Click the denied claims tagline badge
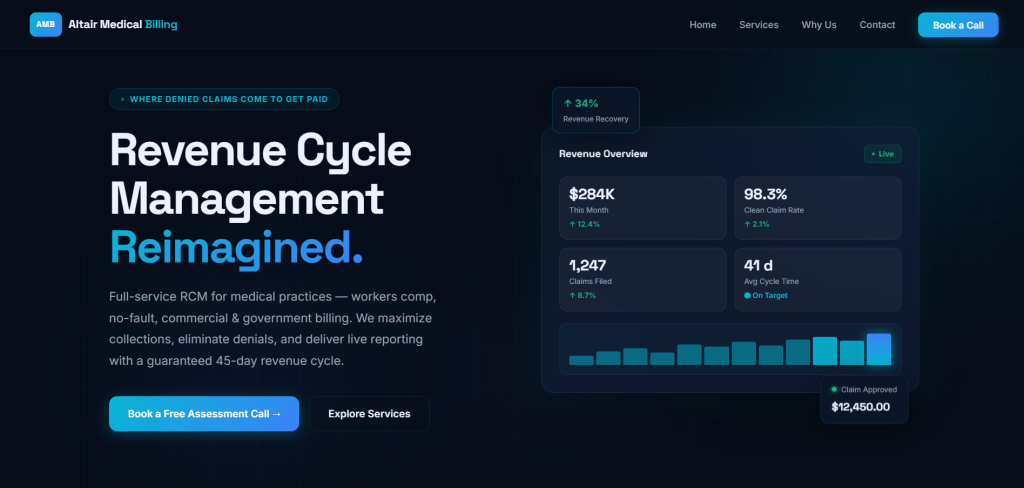 click(224, 99)
